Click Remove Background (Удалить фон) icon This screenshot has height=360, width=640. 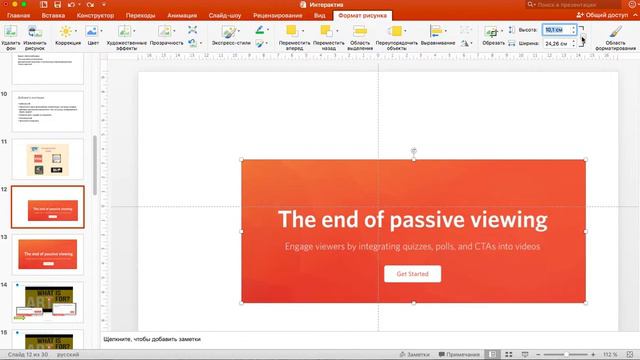click(x=11, y=31)
